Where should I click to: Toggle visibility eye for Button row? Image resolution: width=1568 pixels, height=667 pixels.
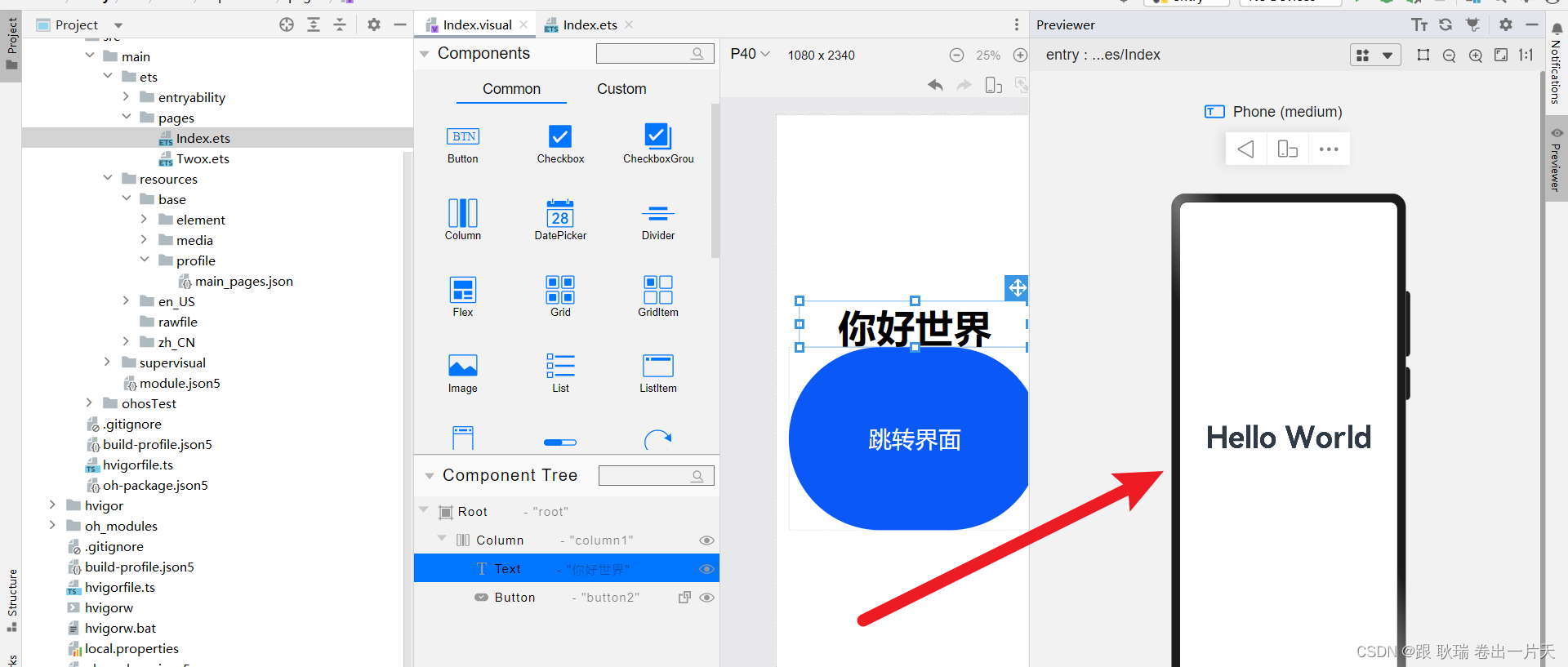(x=707, y=598)
